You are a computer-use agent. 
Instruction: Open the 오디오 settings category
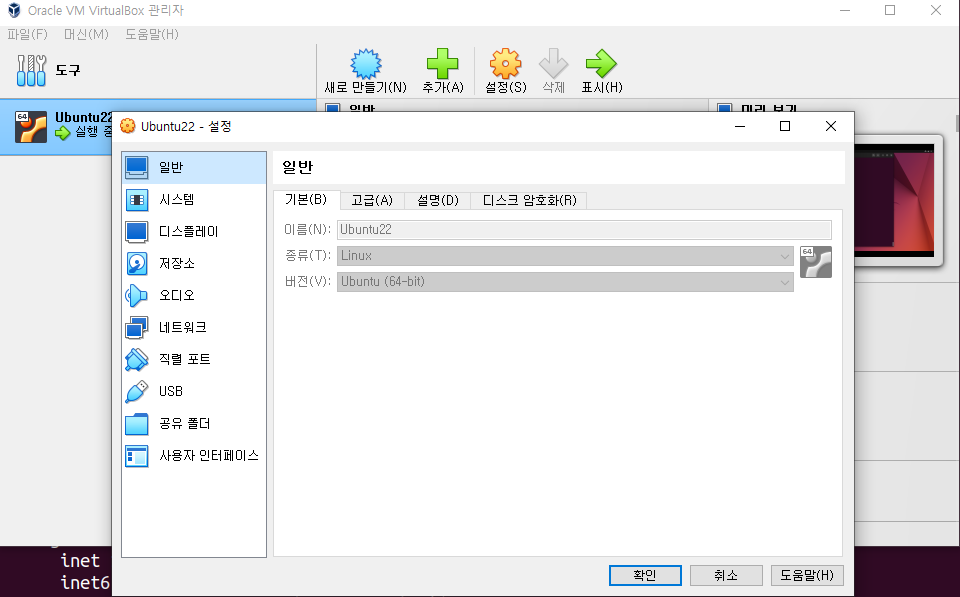point(193,295)
